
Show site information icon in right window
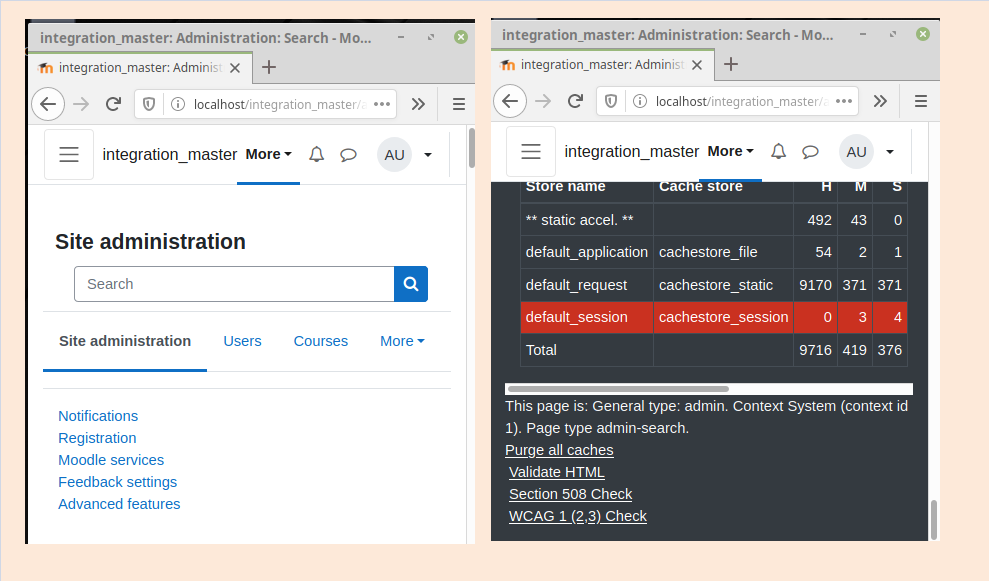pyautogui.click(x=640, y=101)
